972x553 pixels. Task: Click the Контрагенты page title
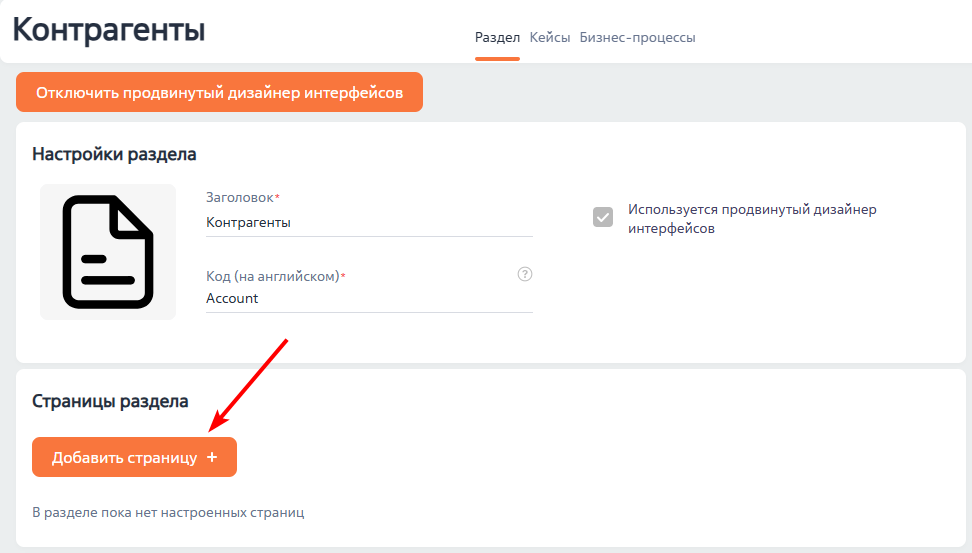[x=108, y=29]
